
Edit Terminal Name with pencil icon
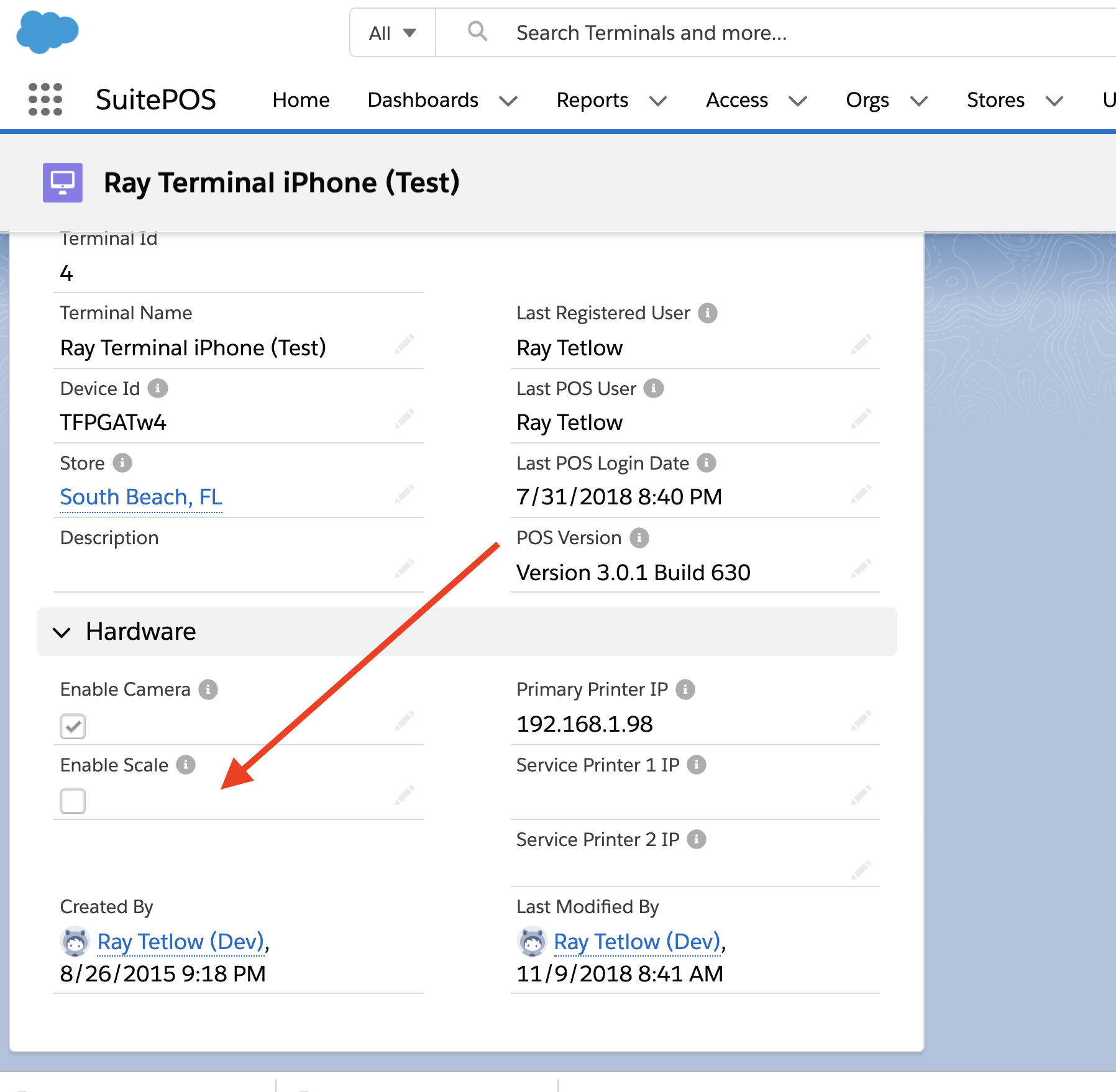pyautogui.click(x=405, y=344)
